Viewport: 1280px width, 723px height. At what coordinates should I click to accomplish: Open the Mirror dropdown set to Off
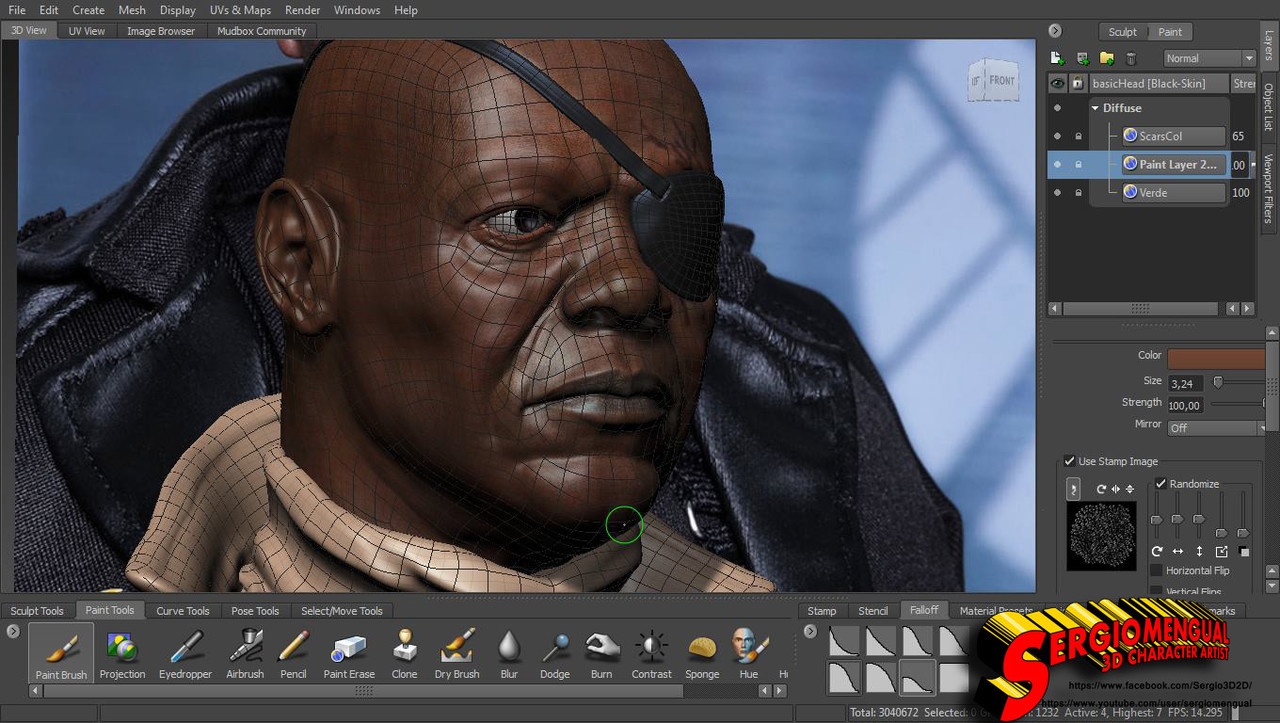[x=1216, y=428]
